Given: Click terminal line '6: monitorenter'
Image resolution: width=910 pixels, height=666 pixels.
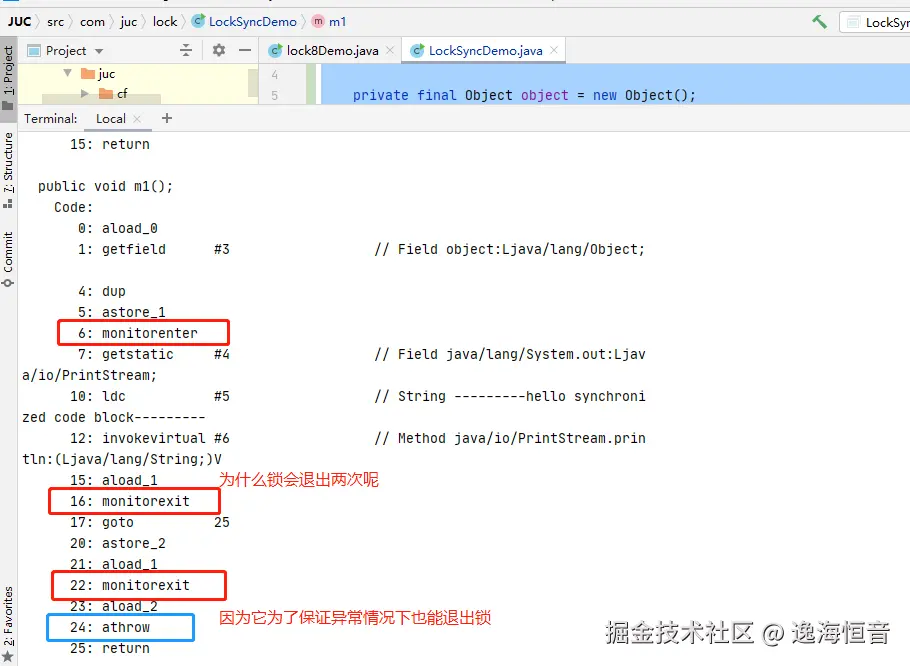Looking at the screenshot, I should coord(138,333).
